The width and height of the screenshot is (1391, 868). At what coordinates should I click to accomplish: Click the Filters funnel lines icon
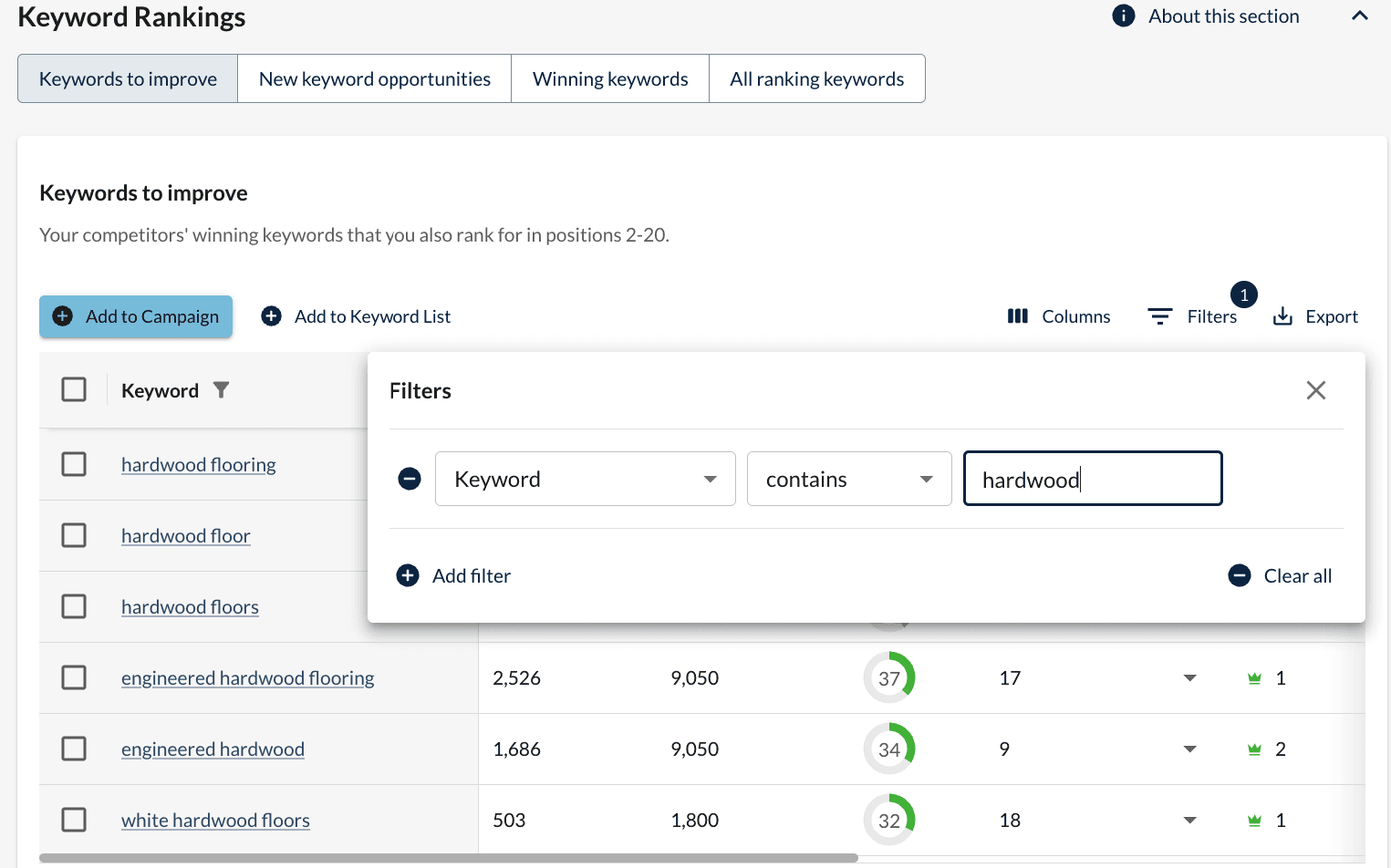[1159, 316]
